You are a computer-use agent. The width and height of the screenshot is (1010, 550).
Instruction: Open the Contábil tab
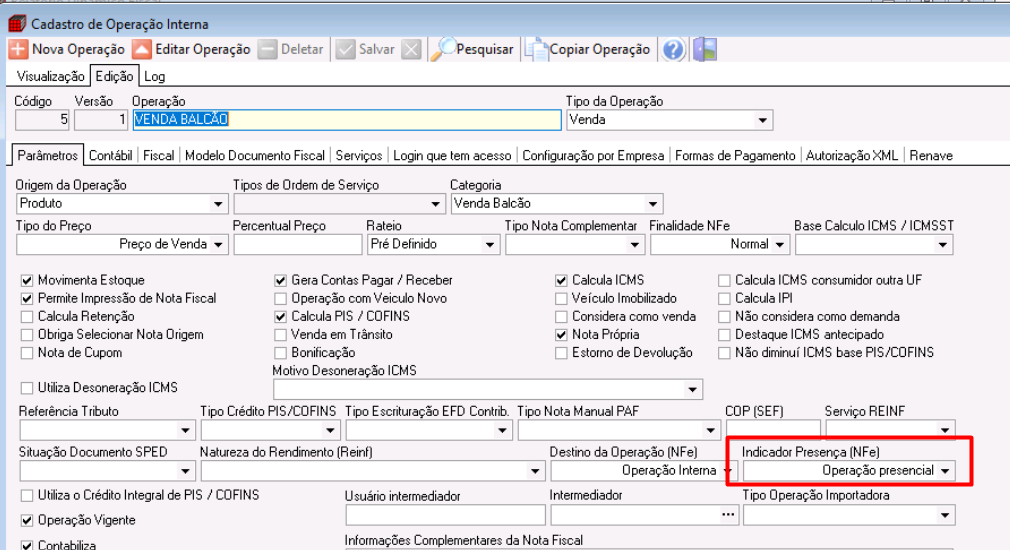111,155
